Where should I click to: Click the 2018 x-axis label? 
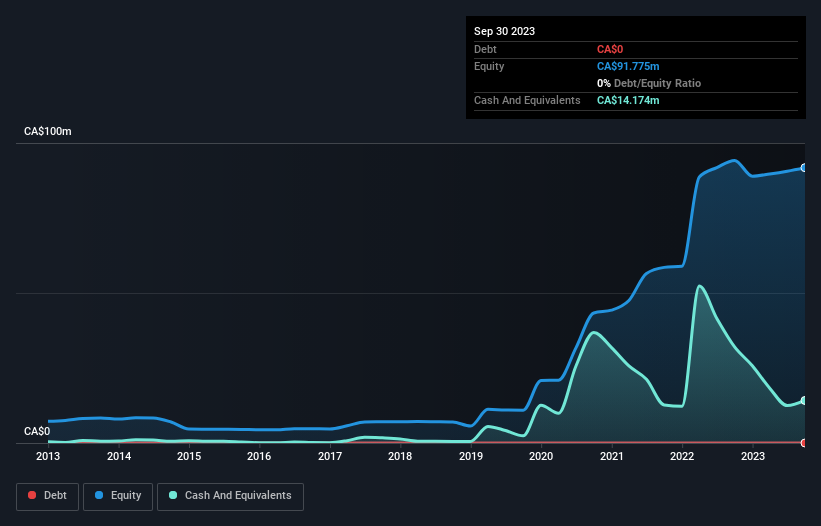click(400, 456)
